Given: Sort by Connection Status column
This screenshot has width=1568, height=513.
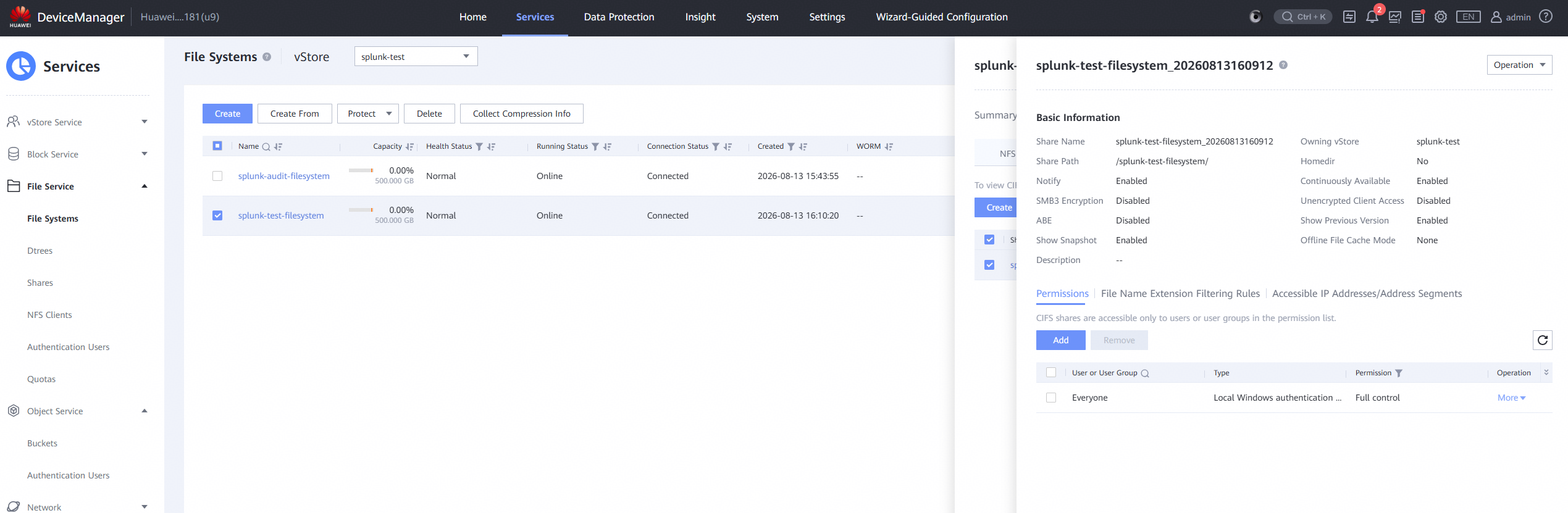Looking at the screenshot, I should point(728,147).
